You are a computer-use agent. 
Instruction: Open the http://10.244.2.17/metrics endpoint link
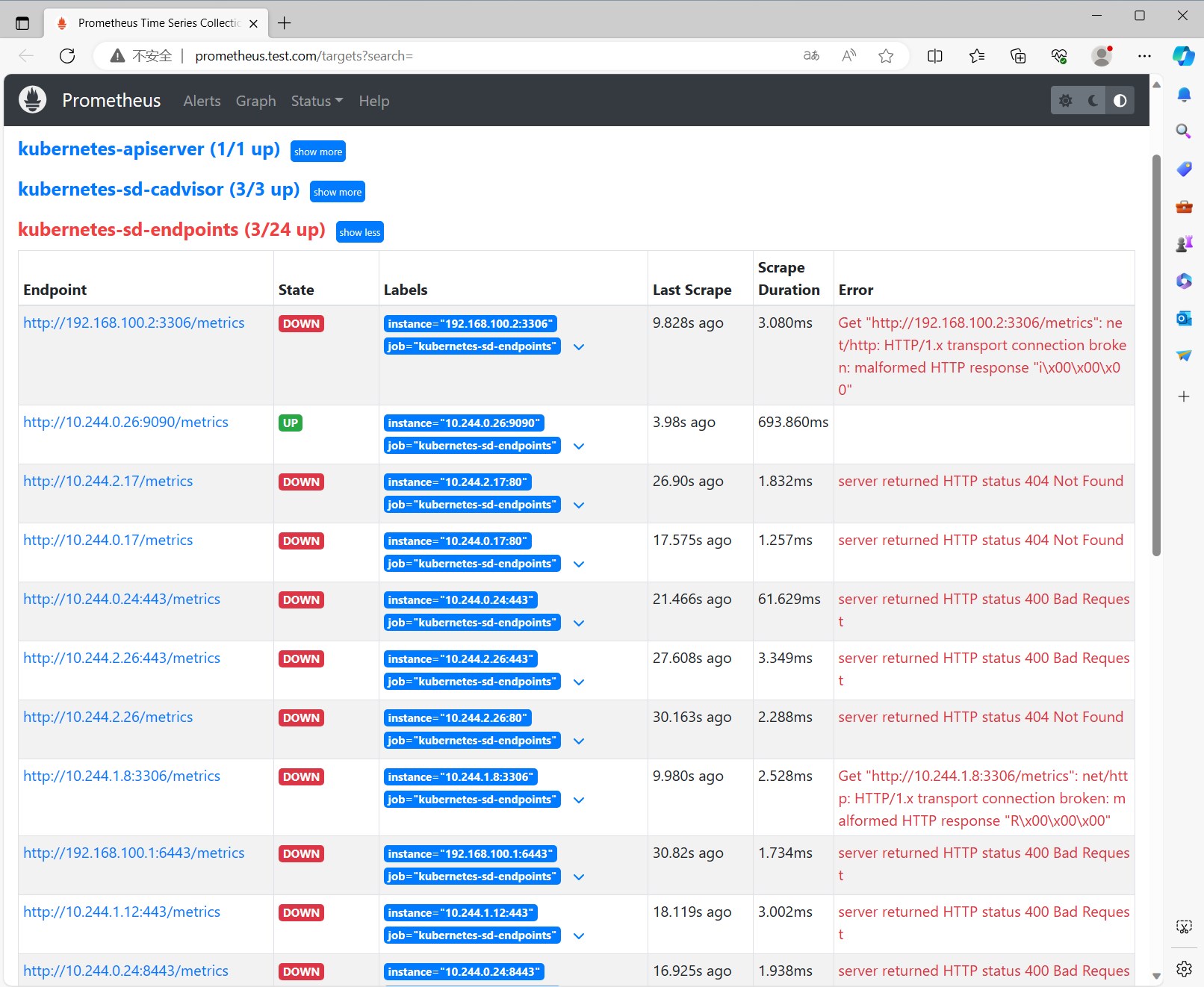pyautogui.click(x=108, y=481)
